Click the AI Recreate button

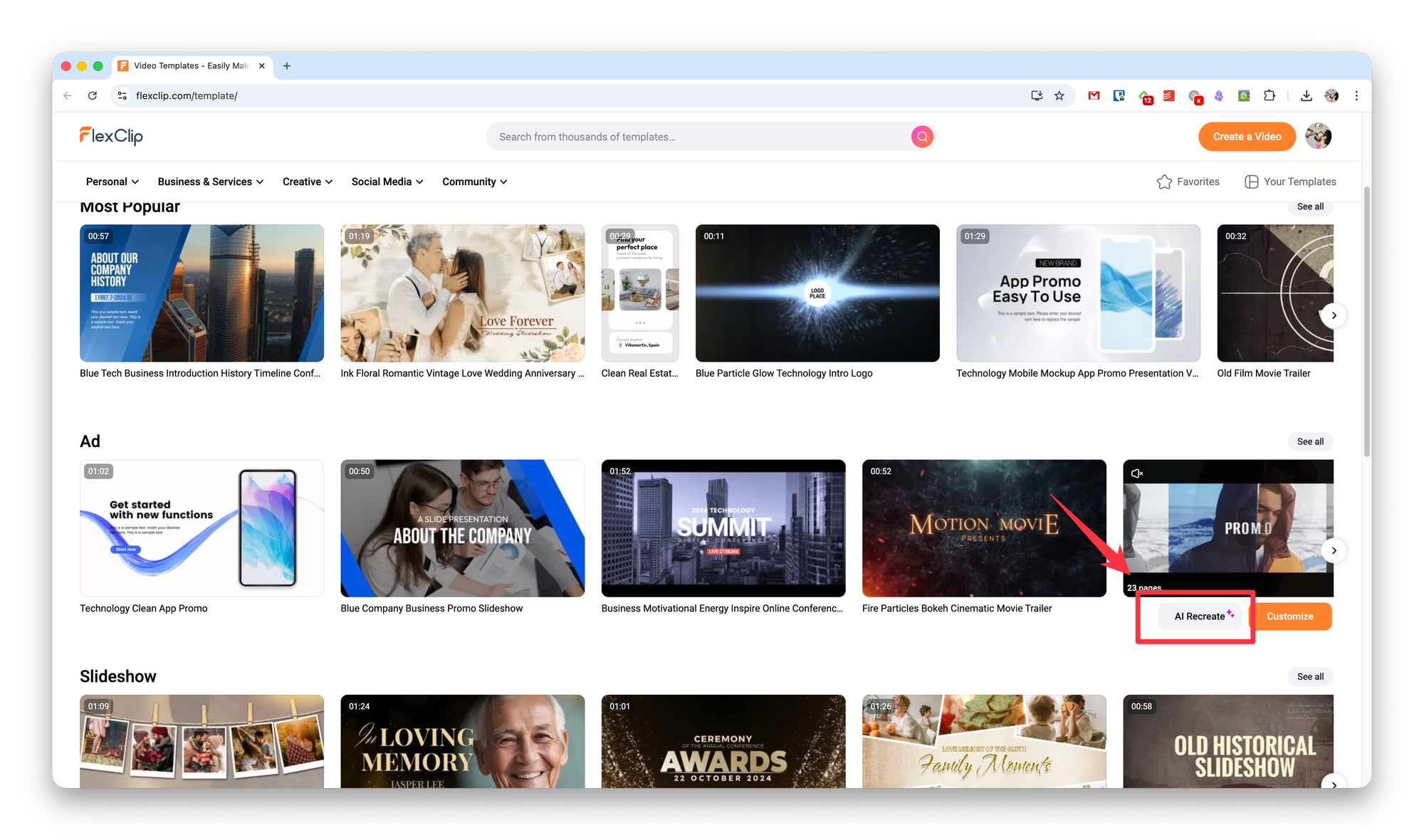tap(1200, 616)
